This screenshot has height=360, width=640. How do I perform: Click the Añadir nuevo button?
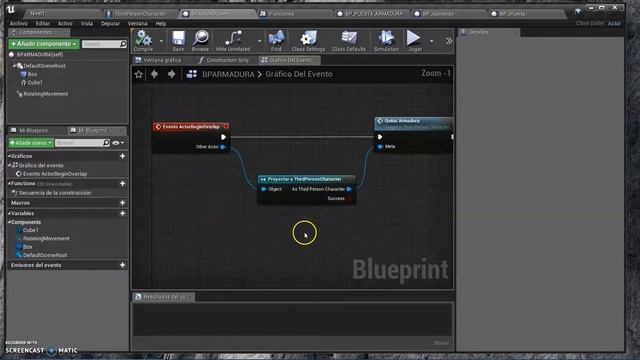[31, 143]
